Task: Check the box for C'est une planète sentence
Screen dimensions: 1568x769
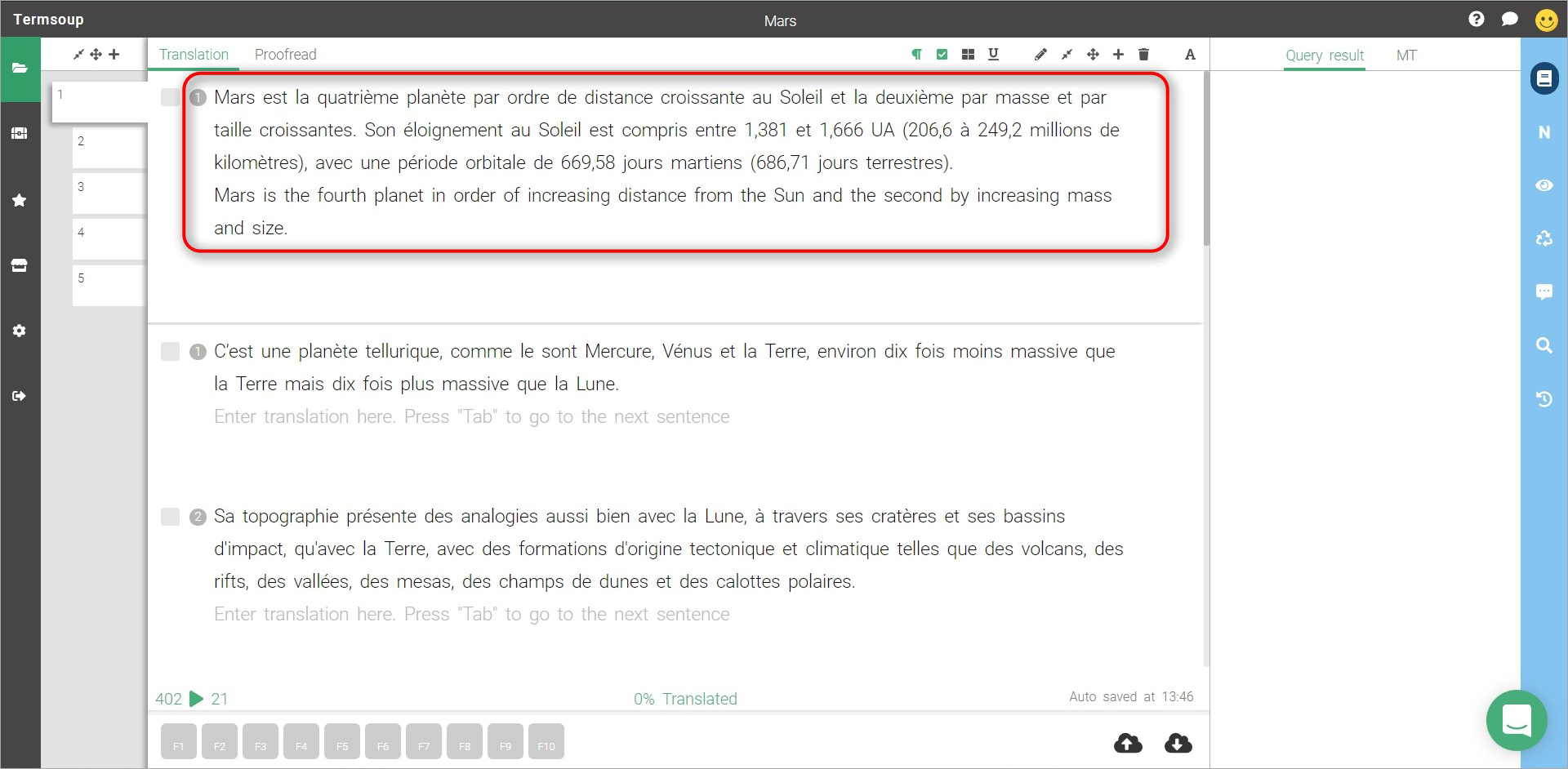Action: click(170, 351)
